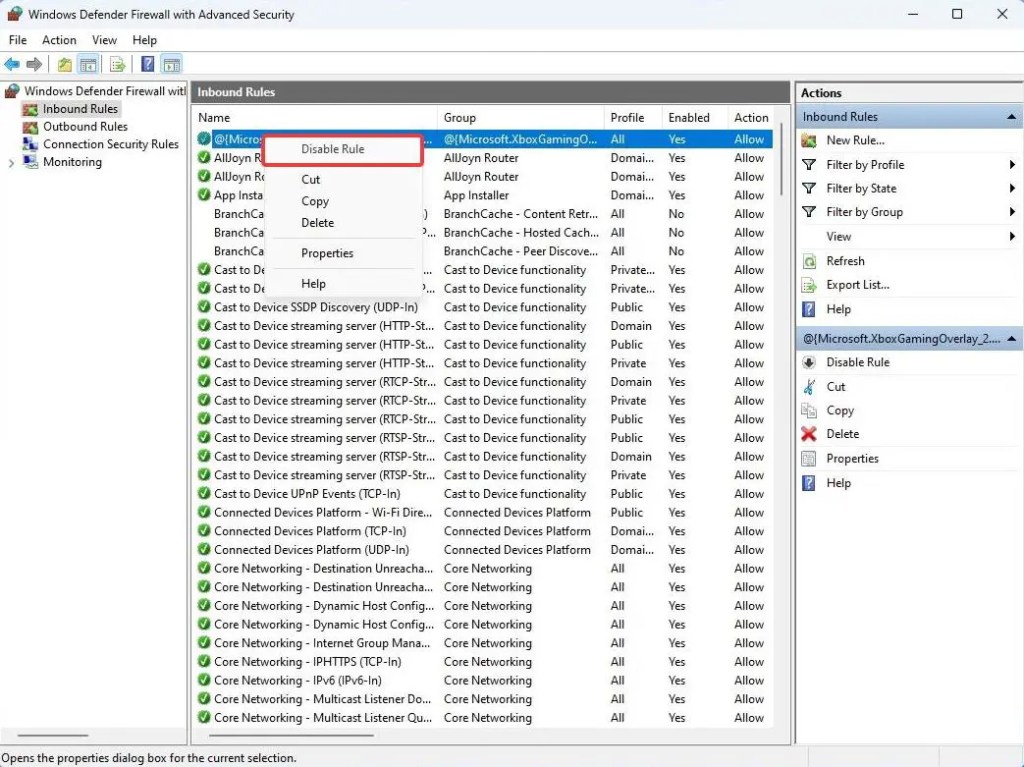This screenshot has width=1024, height=767.
Task: Click the firewall icon of the tree root node
Action: [x=12, y=91]
